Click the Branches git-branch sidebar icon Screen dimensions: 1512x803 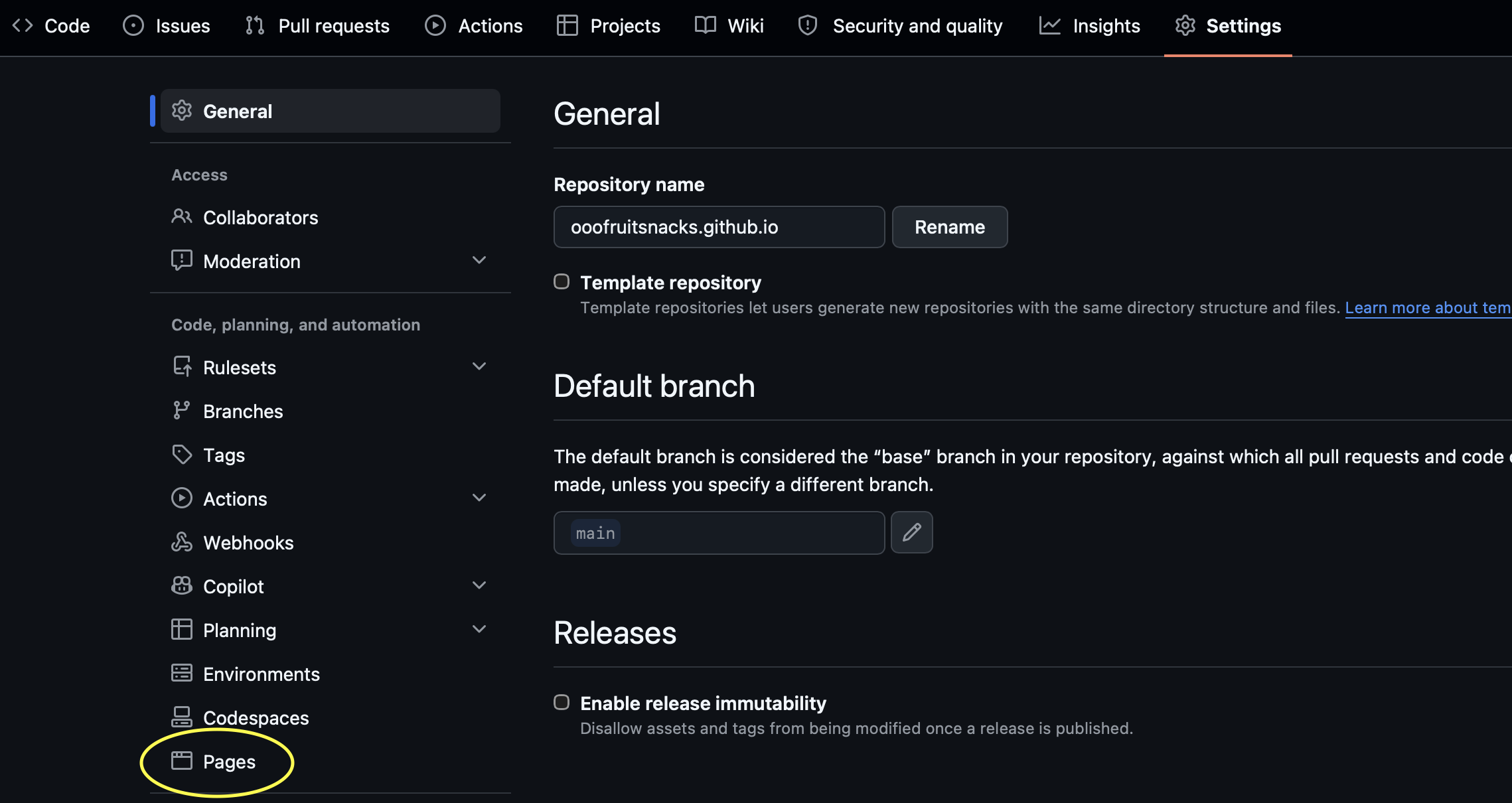click(x=181, y=410)
